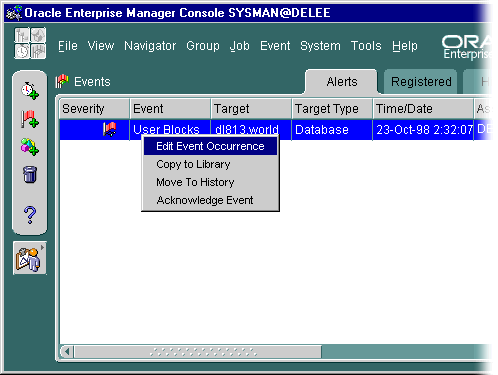Image resolution: width=498 pixels, height=375 pixels.
Task: Click the horizontal scrollbar thumb
Action: [198, 352]
